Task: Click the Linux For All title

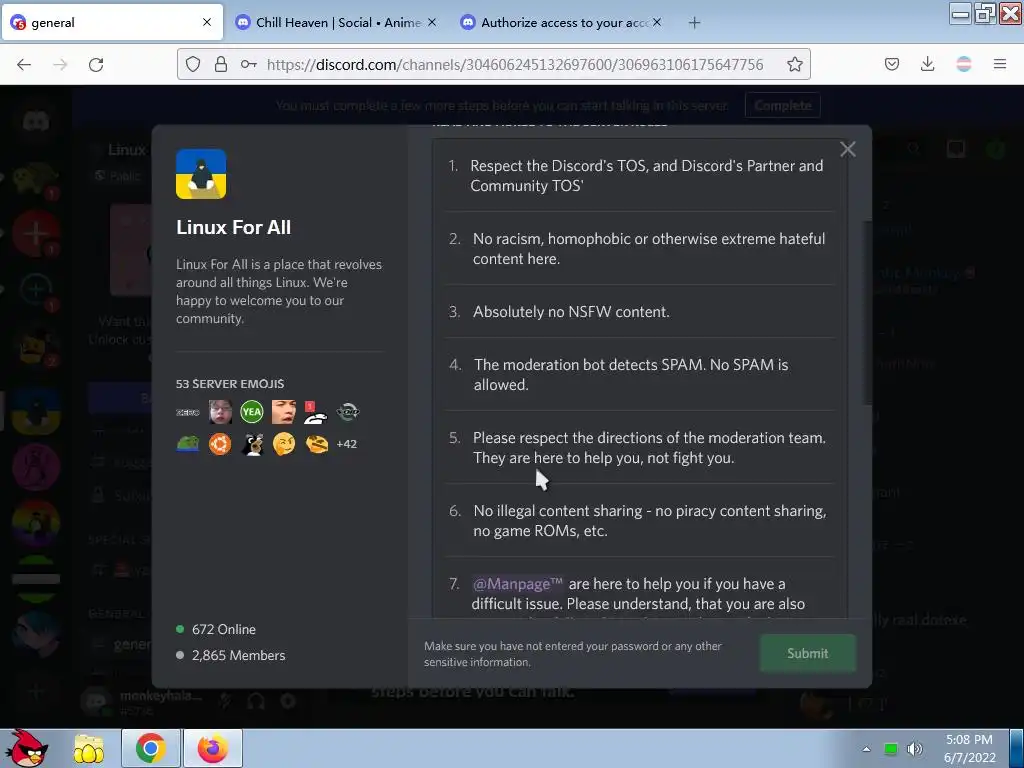Action: (x=233, y=227)
